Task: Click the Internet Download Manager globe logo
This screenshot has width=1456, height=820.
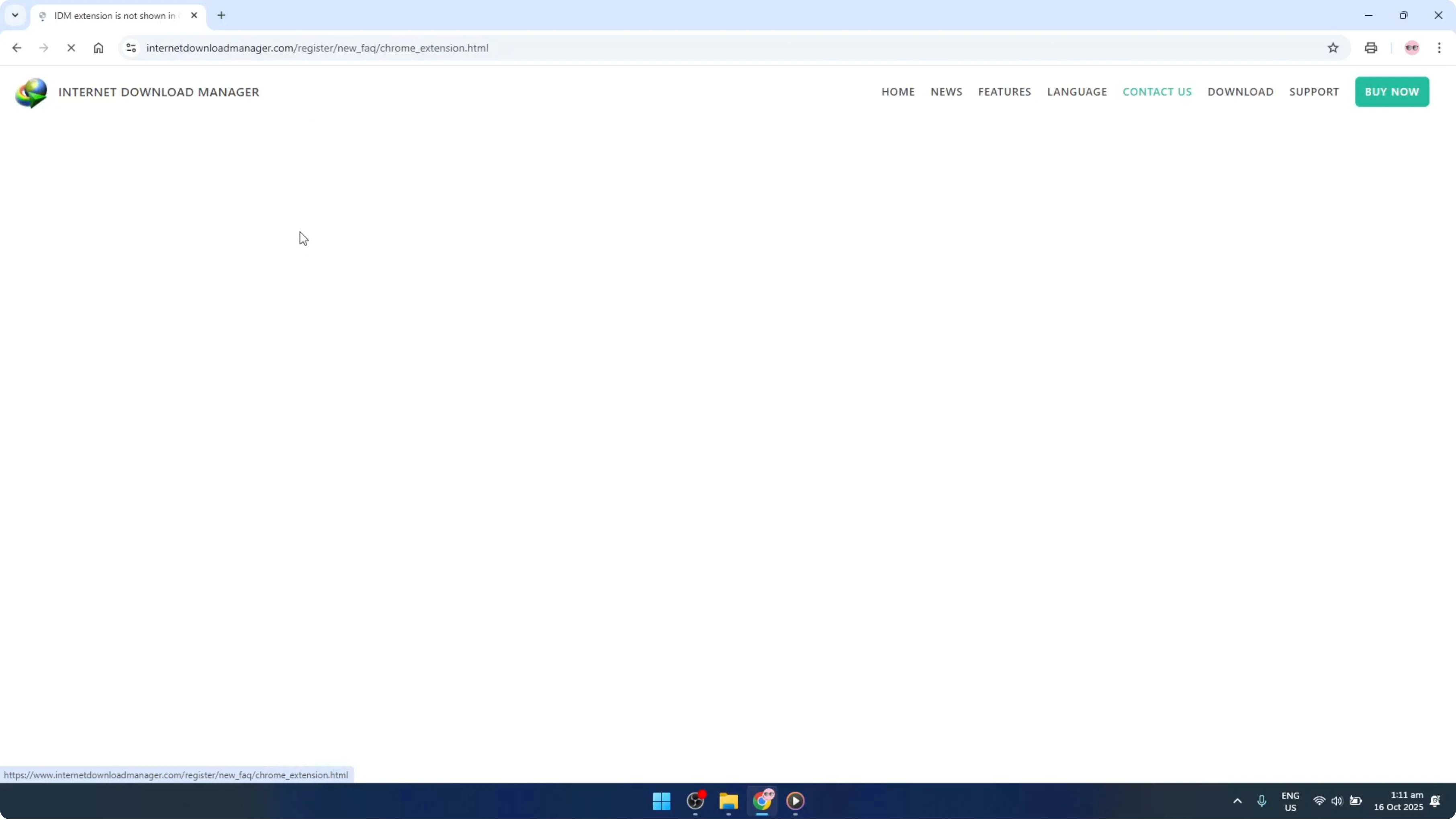Action: pyautogui.click(x=31, y=92)
